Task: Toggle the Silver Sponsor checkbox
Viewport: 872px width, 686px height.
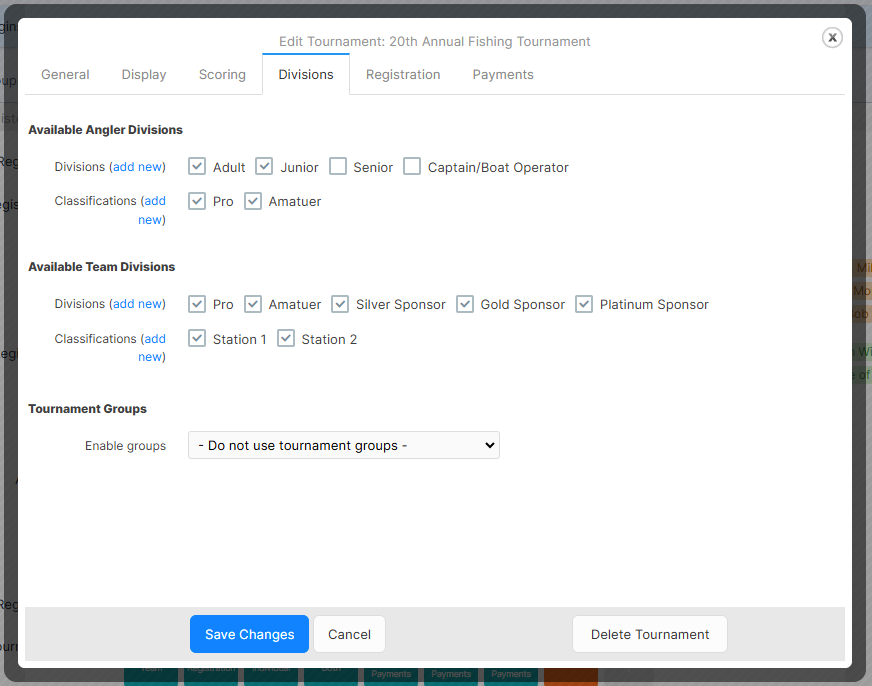Action: (340, 304)
